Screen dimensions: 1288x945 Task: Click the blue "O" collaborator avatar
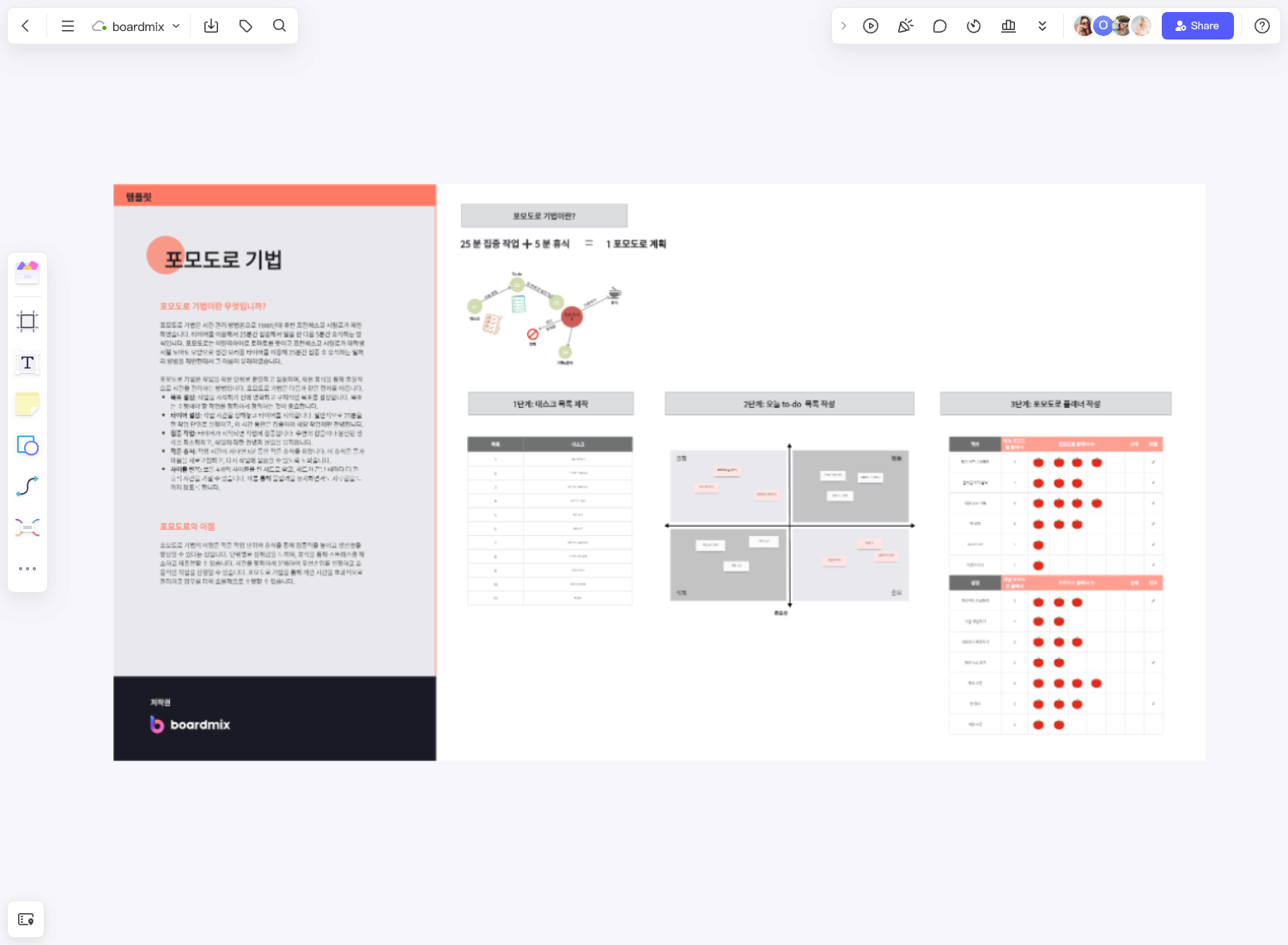1103,26
